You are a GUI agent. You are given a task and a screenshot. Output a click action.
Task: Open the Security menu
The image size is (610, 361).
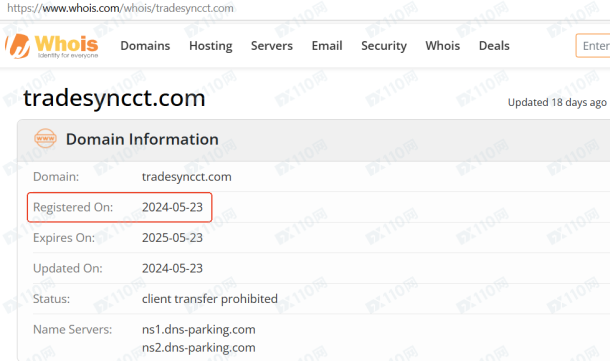click(384, 46)
